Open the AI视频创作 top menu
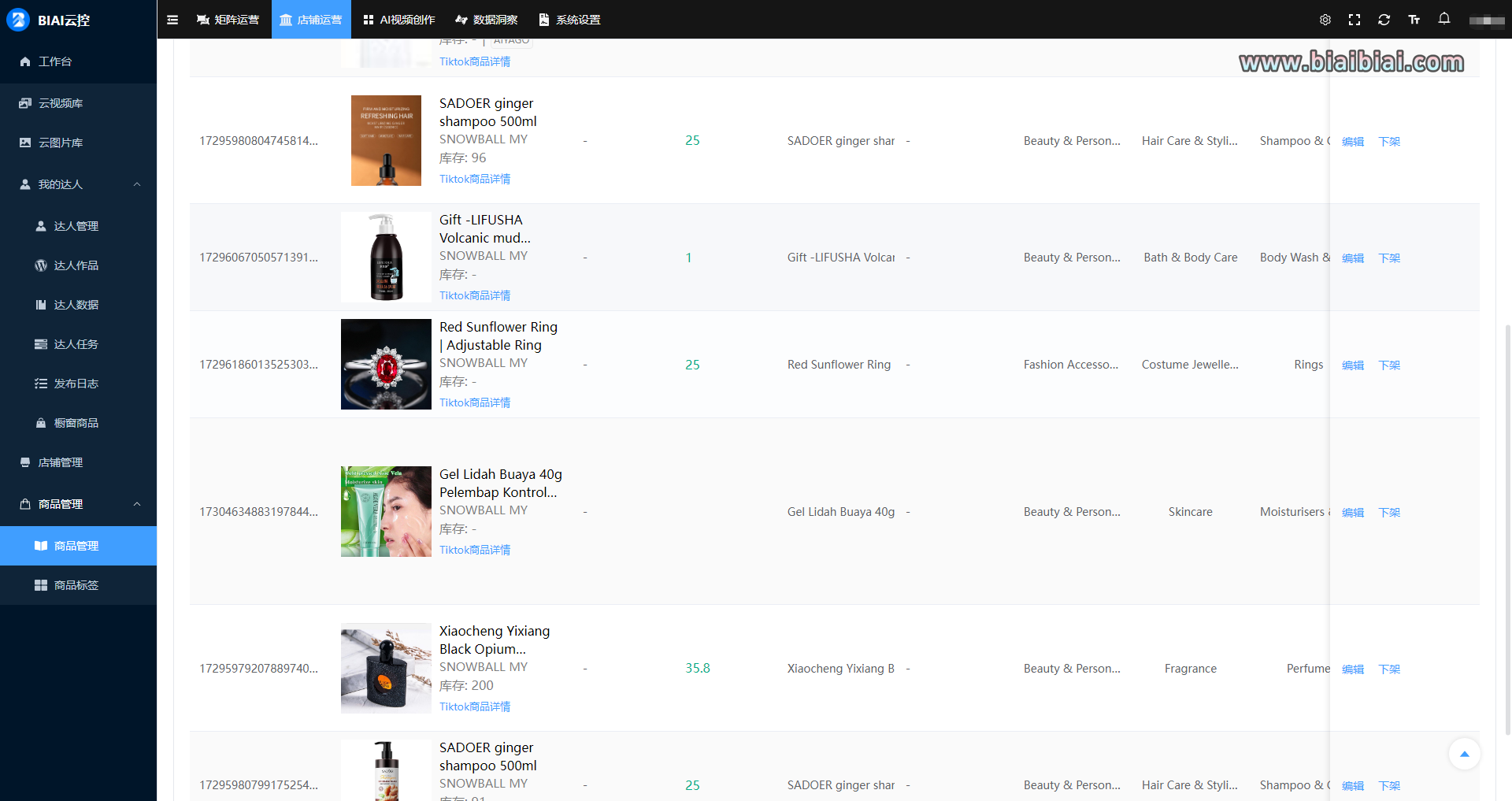This screenshot has width=1512, height=801. click(x=399, y=20)
